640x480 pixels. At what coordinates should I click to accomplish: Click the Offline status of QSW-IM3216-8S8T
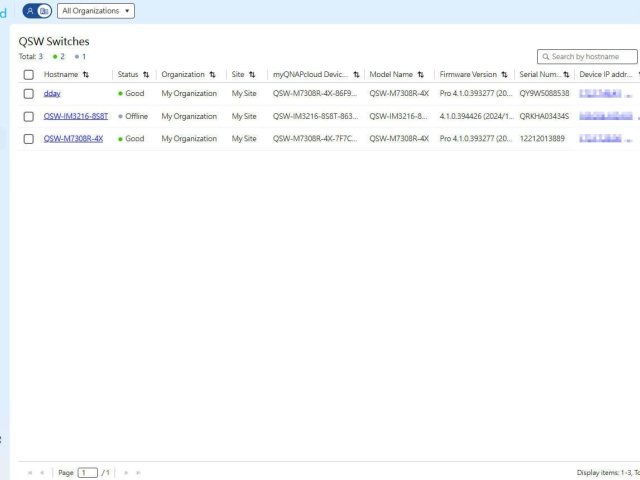click(133, 116)
